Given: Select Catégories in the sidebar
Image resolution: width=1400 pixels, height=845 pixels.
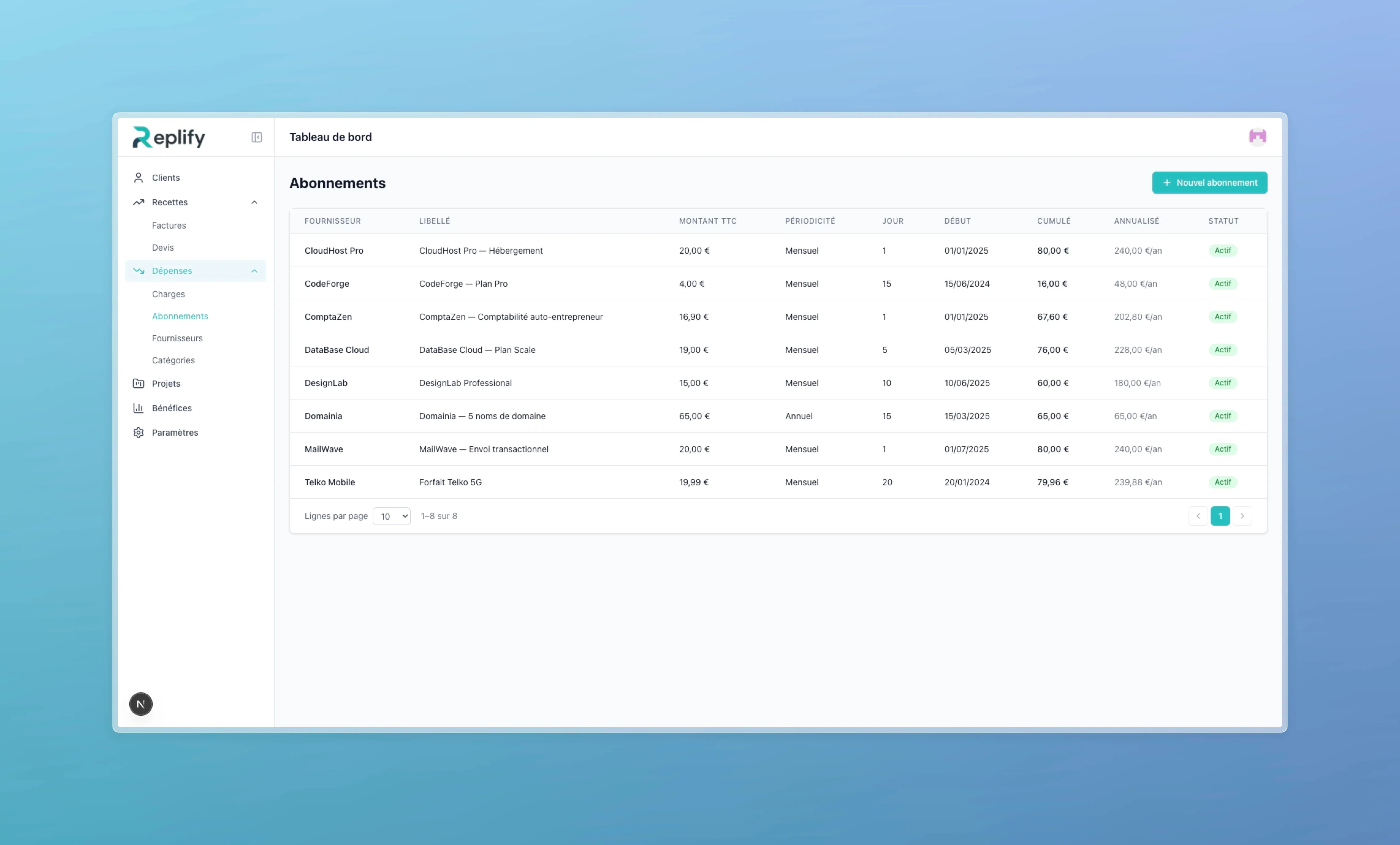Looking at the screenshot, I should click(173, 360).
